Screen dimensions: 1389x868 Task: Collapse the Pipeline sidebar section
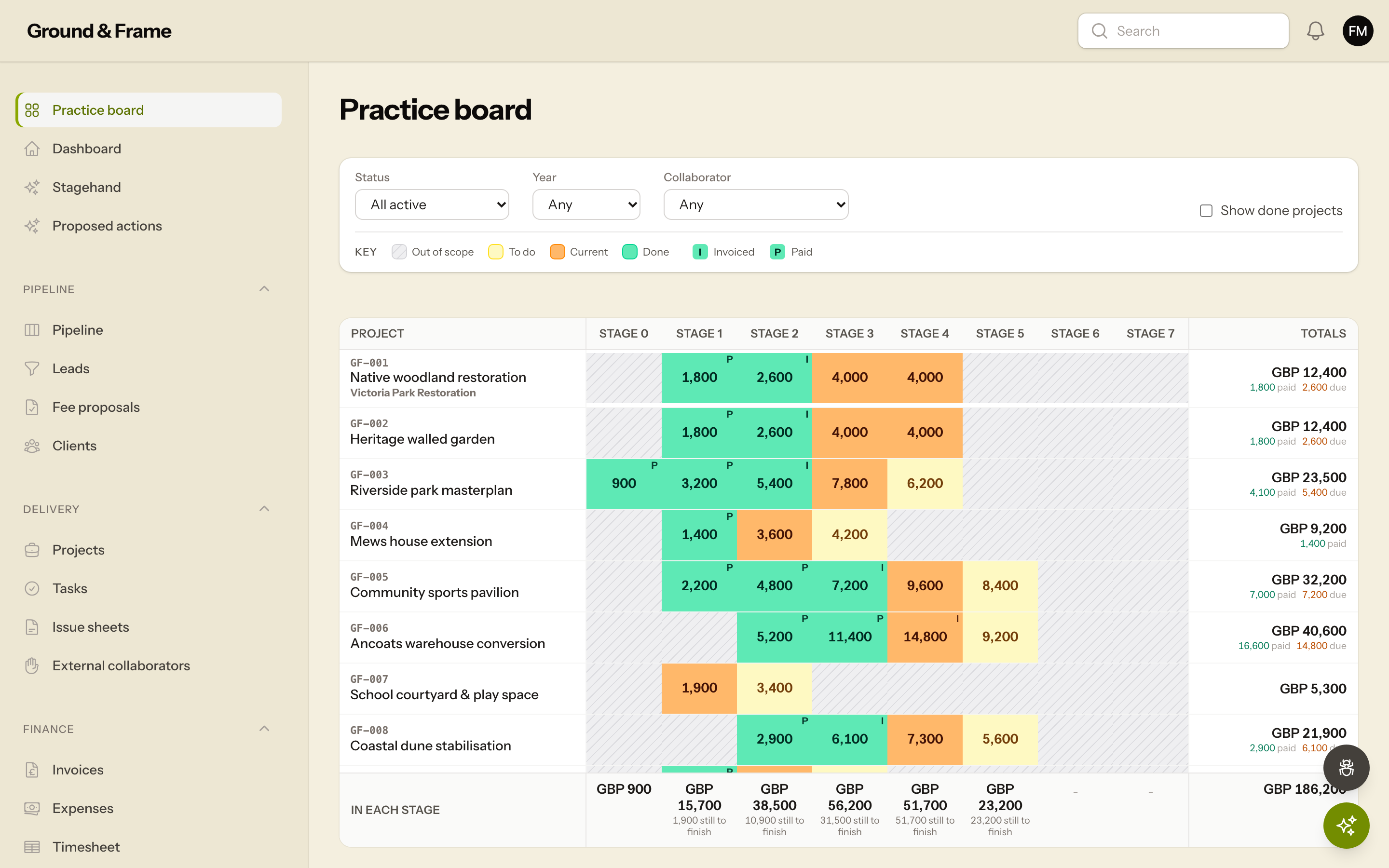[264, 289]
